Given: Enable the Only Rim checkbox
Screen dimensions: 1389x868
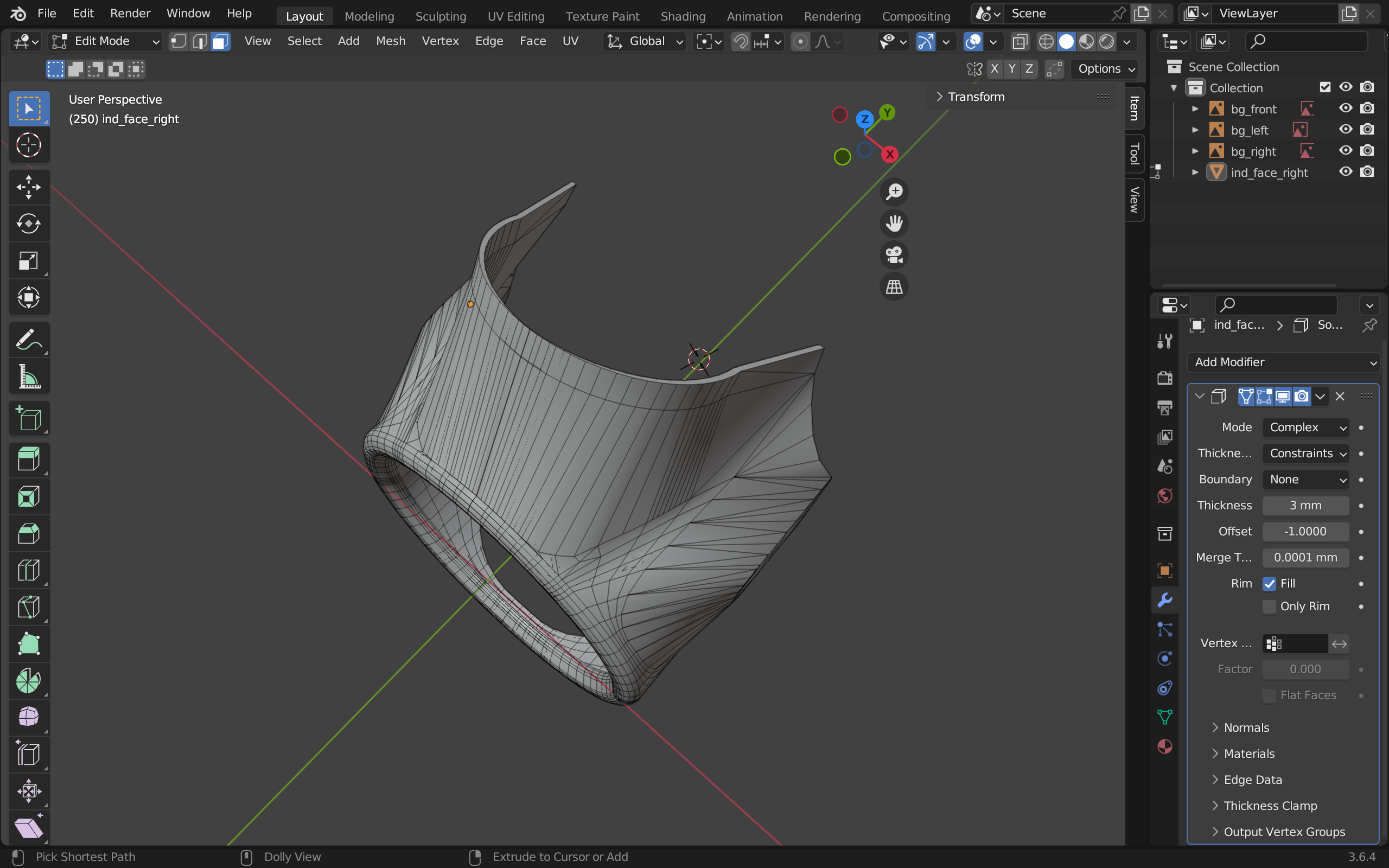Looking at the screenshot, I should tap(1269, 607).
